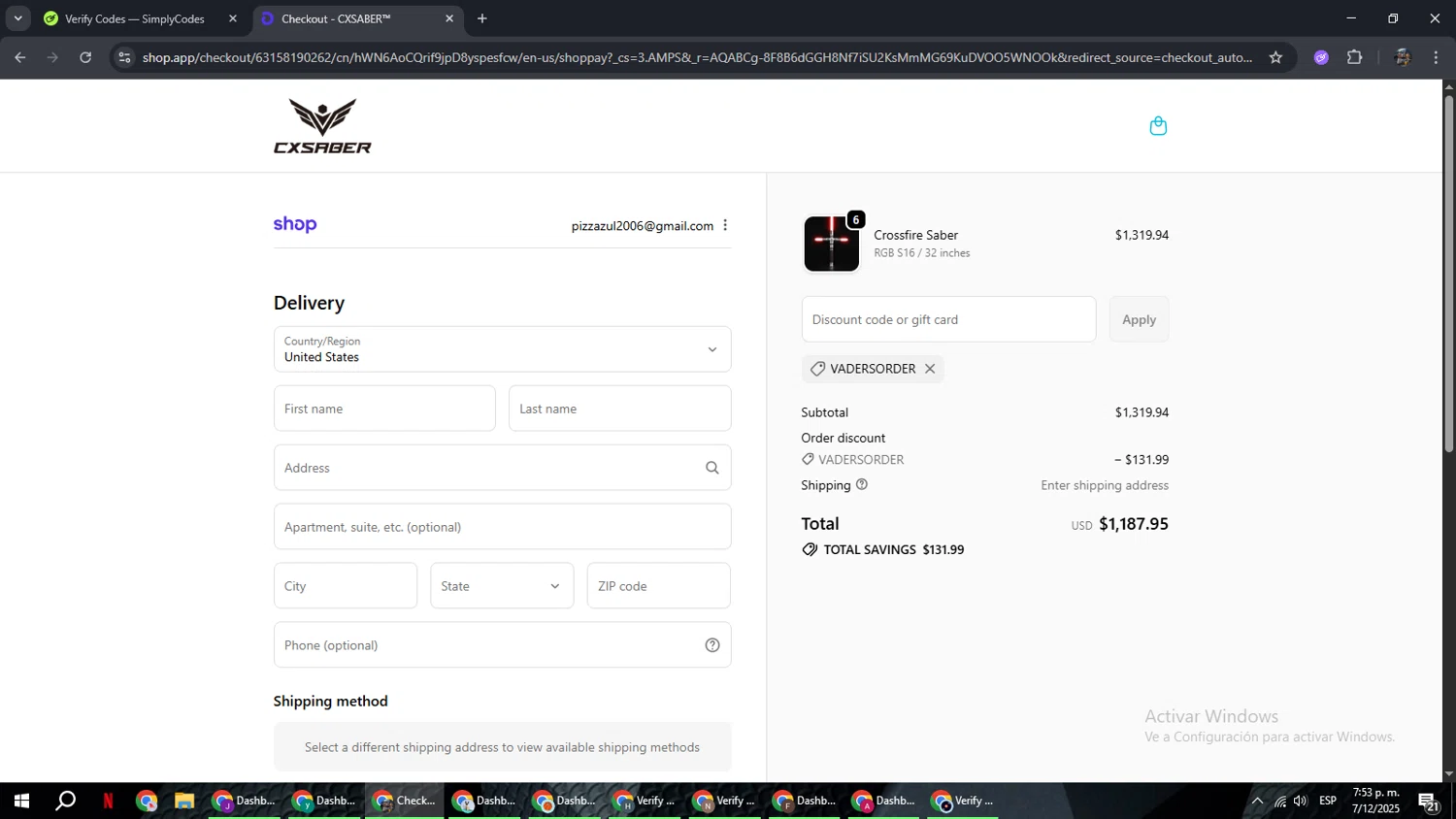Reload the checkout page
1456x819 pixels.
pos(85,57)
